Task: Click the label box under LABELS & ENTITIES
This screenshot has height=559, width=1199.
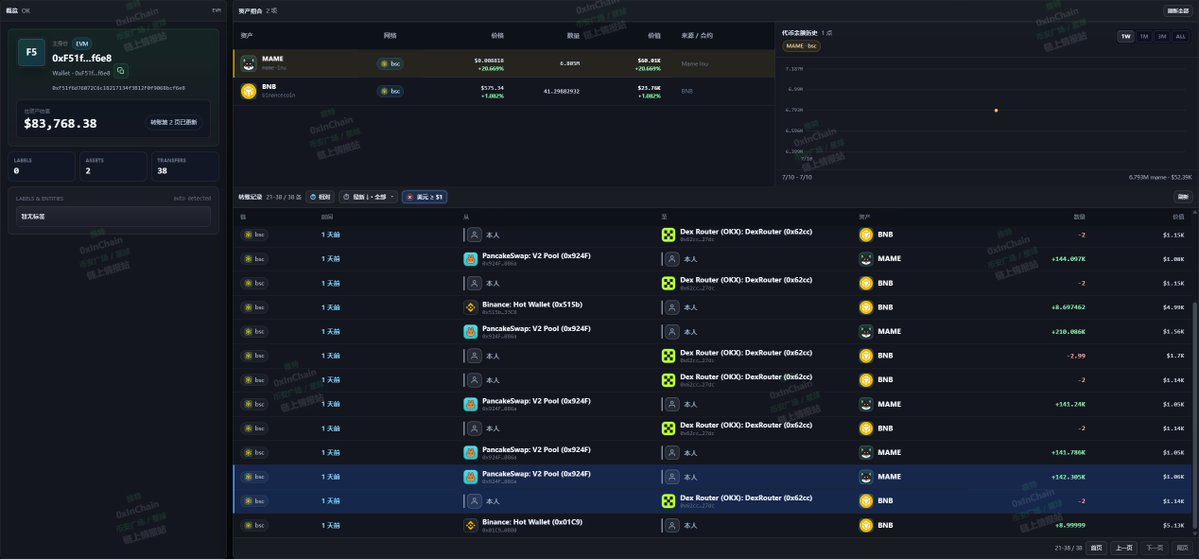Action: click(x=113, y=216)
